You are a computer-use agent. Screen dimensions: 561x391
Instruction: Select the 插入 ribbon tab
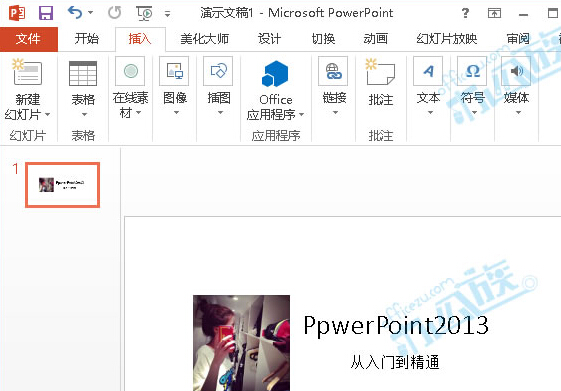pyautogui.click(x=140, y=39)
